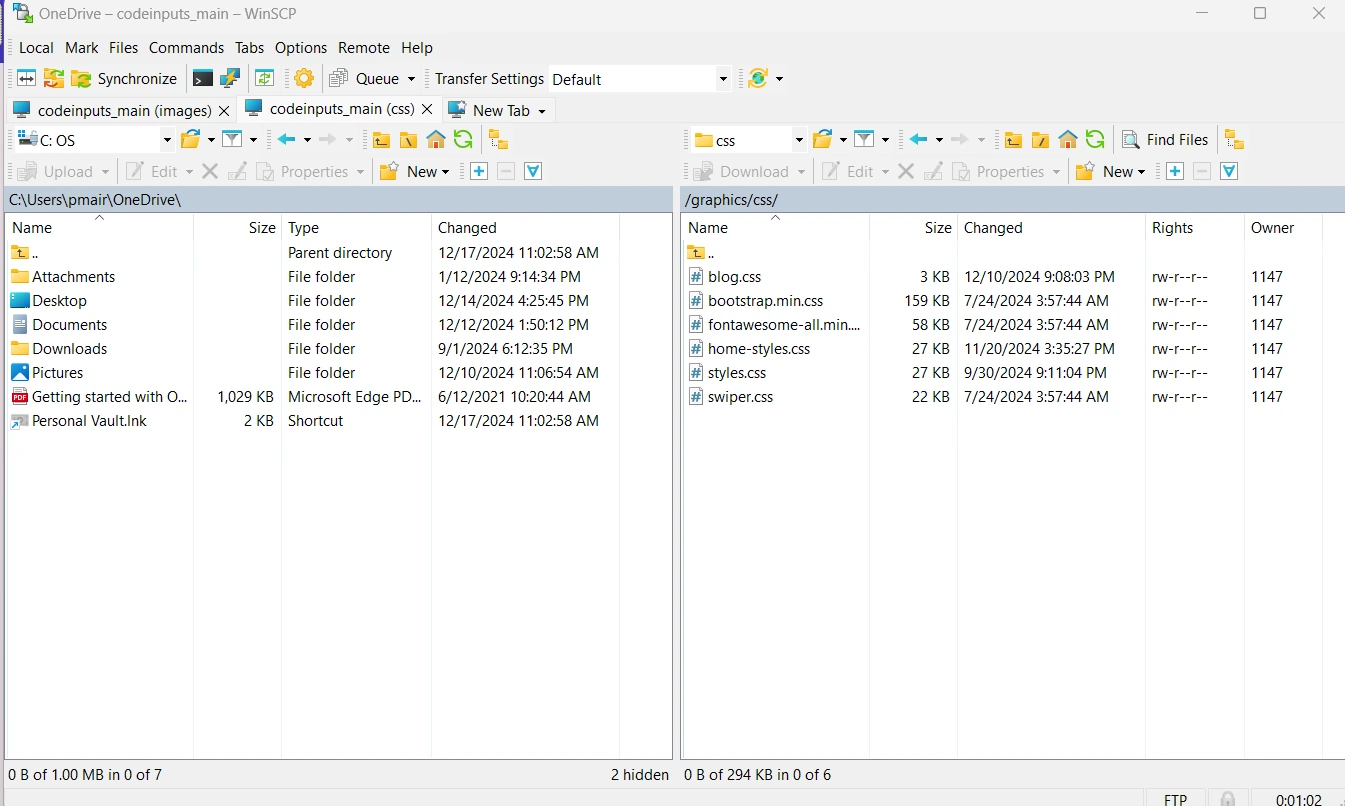
Task: Toggle local directory tree icon
Action: (x=497, y=139)
